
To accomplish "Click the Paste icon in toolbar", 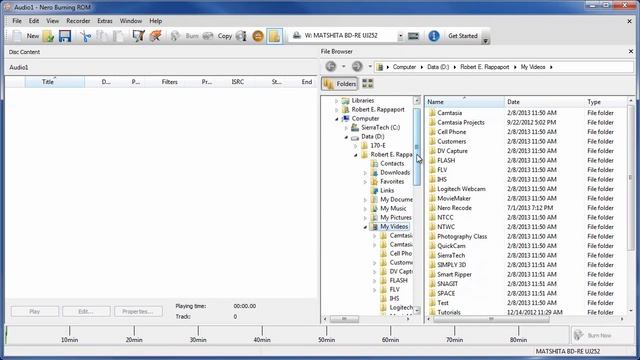I will click(x=118, y=36).
